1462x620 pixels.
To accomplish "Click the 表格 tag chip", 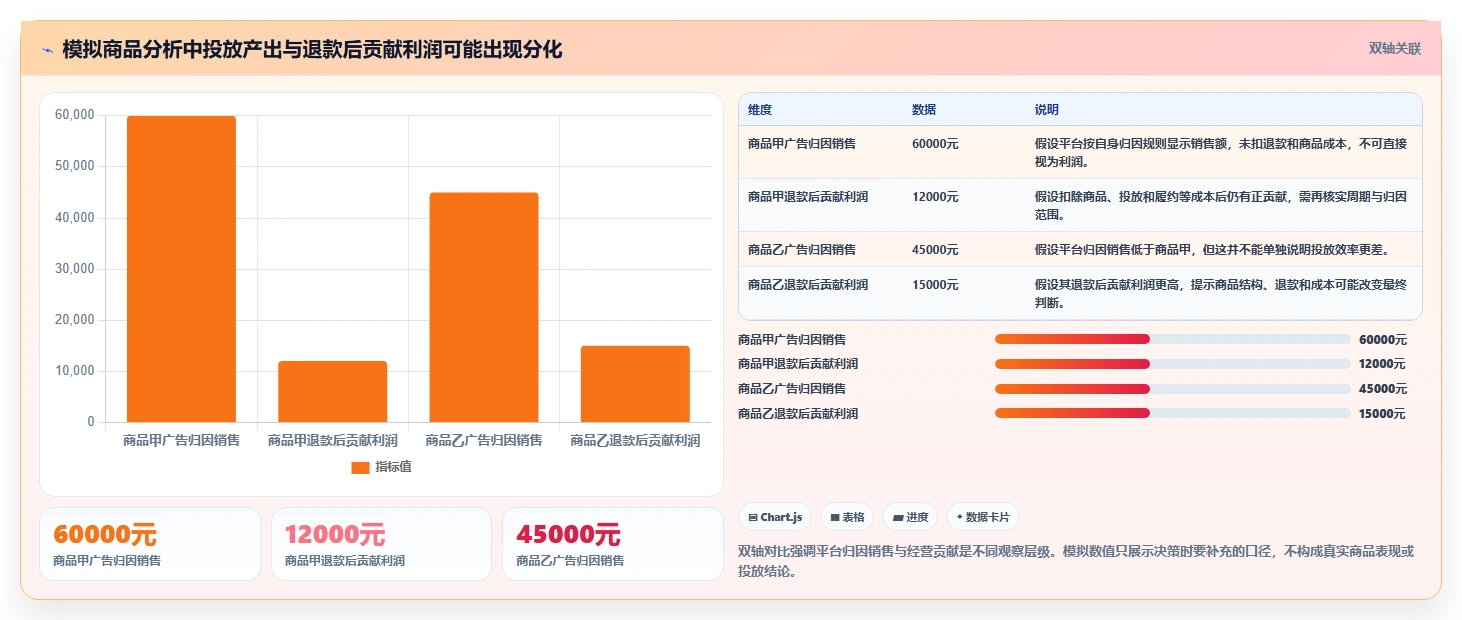I will (847, 517).
